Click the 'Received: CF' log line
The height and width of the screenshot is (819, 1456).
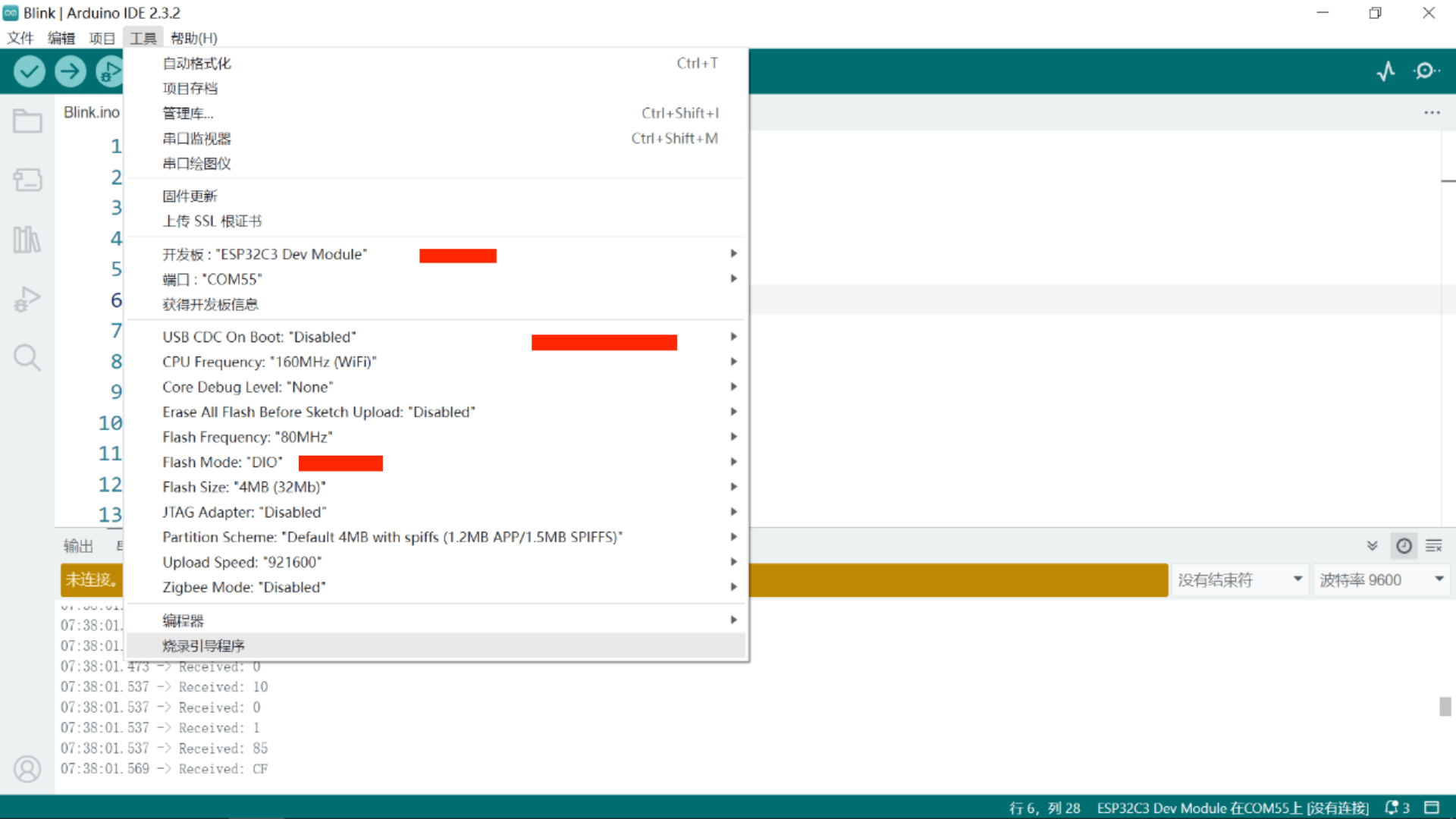[165, 769]
